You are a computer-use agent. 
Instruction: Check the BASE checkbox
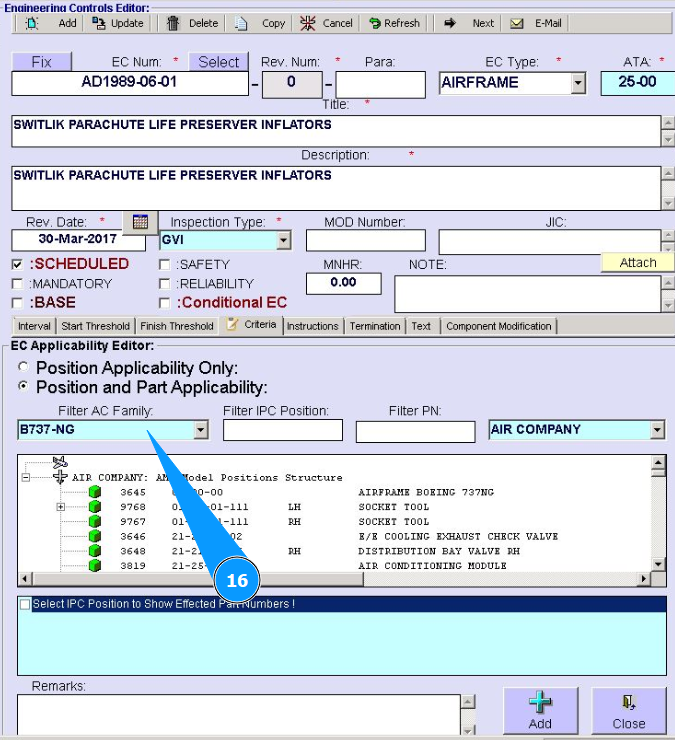coord(18,303)
